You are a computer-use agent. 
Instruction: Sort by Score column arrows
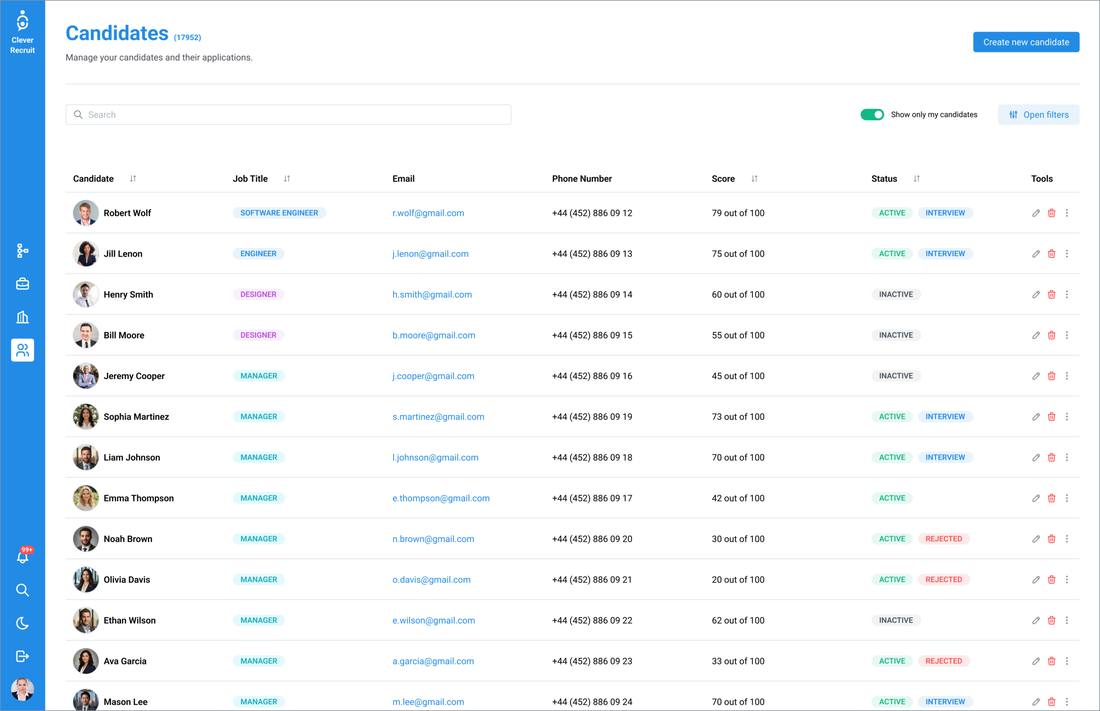(x=754, y=179)
